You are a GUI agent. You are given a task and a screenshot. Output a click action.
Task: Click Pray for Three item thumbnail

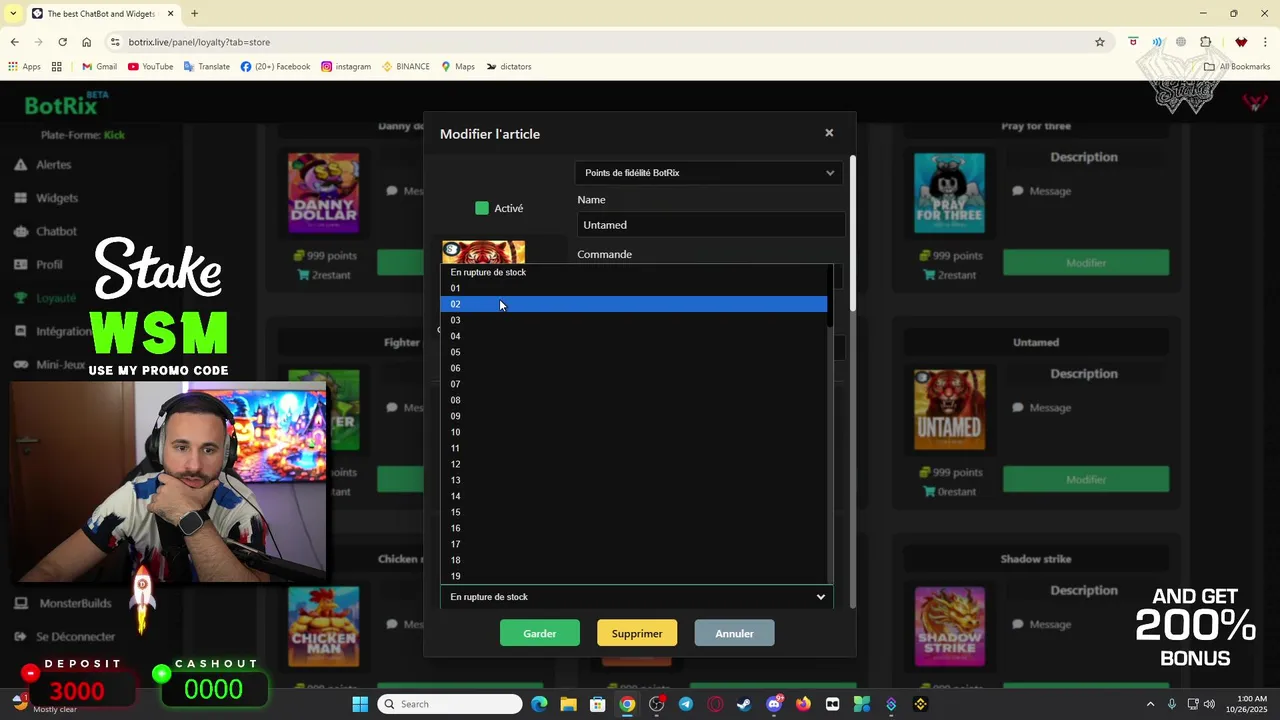click(949, 193)
